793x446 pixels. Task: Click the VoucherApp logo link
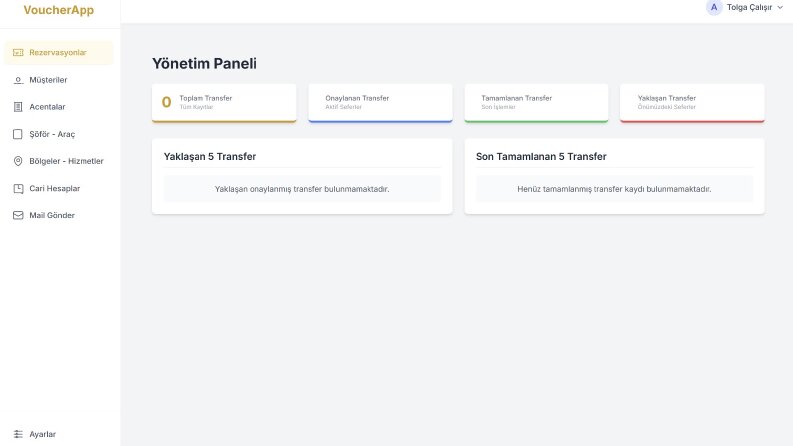59,10
